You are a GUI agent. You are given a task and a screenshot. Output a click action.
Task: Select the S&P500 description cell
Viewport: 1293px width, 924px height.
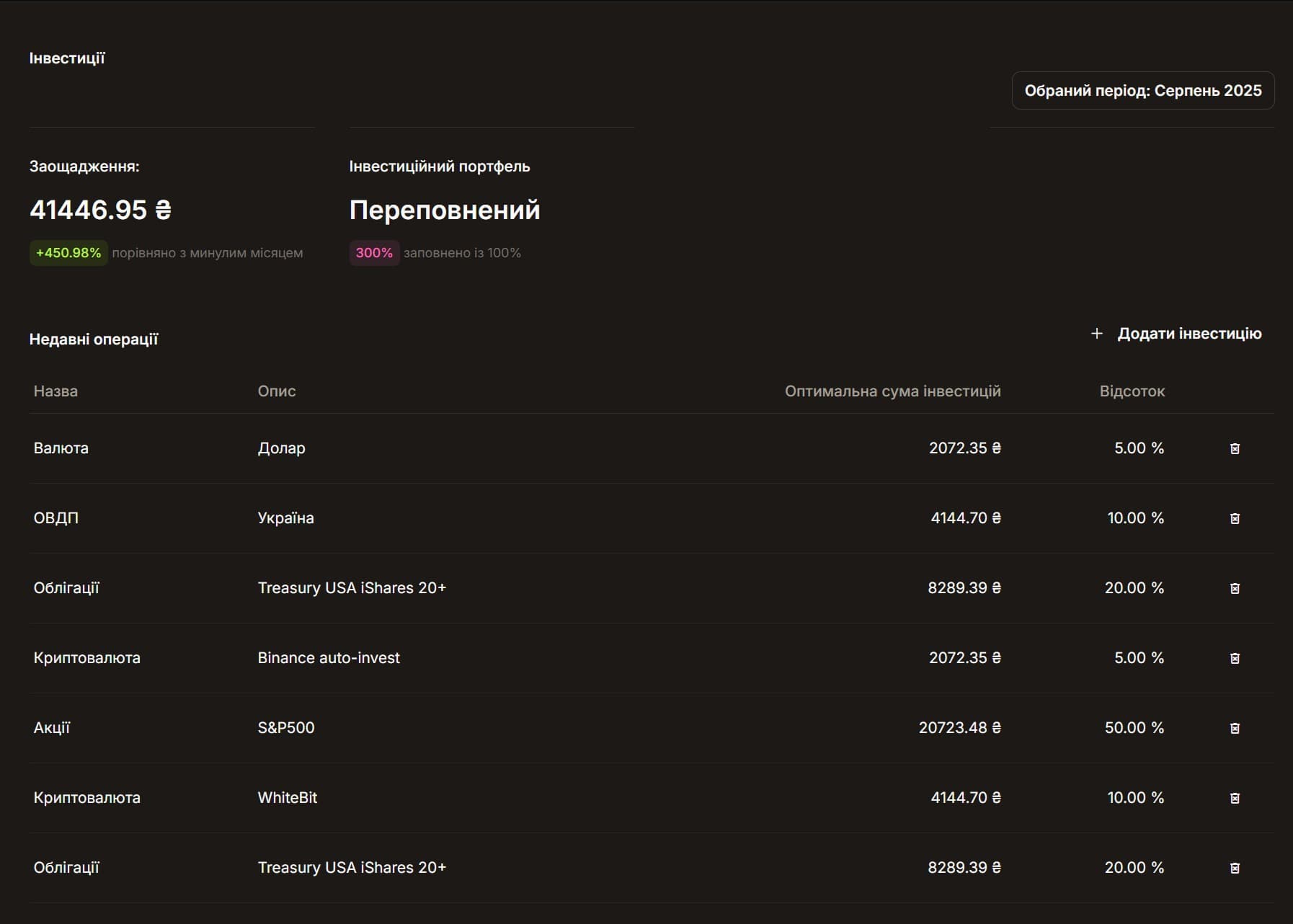click(286, 728)
